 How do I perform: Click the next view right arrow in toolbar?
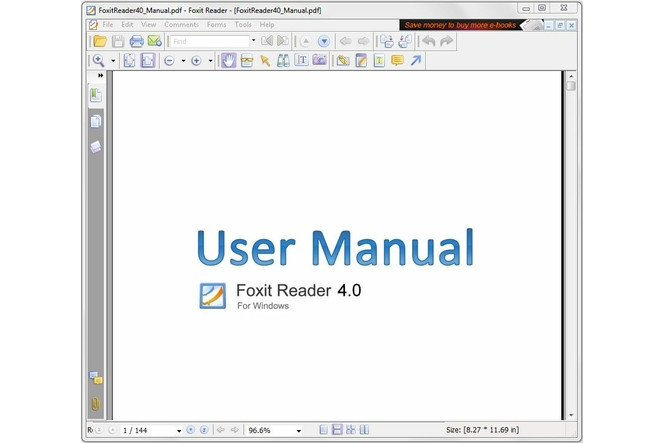(x=363, y=41)
